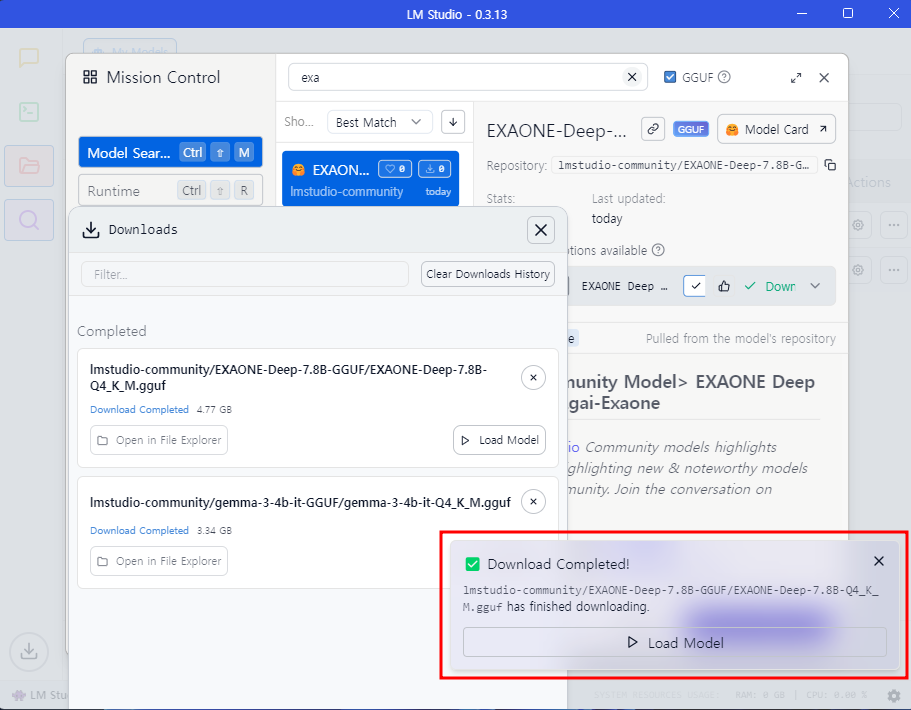Image resolution: width=911 pixels, height=710 pixels.
Task: Open app settings gear in status bar
Action: coord(894,695)
